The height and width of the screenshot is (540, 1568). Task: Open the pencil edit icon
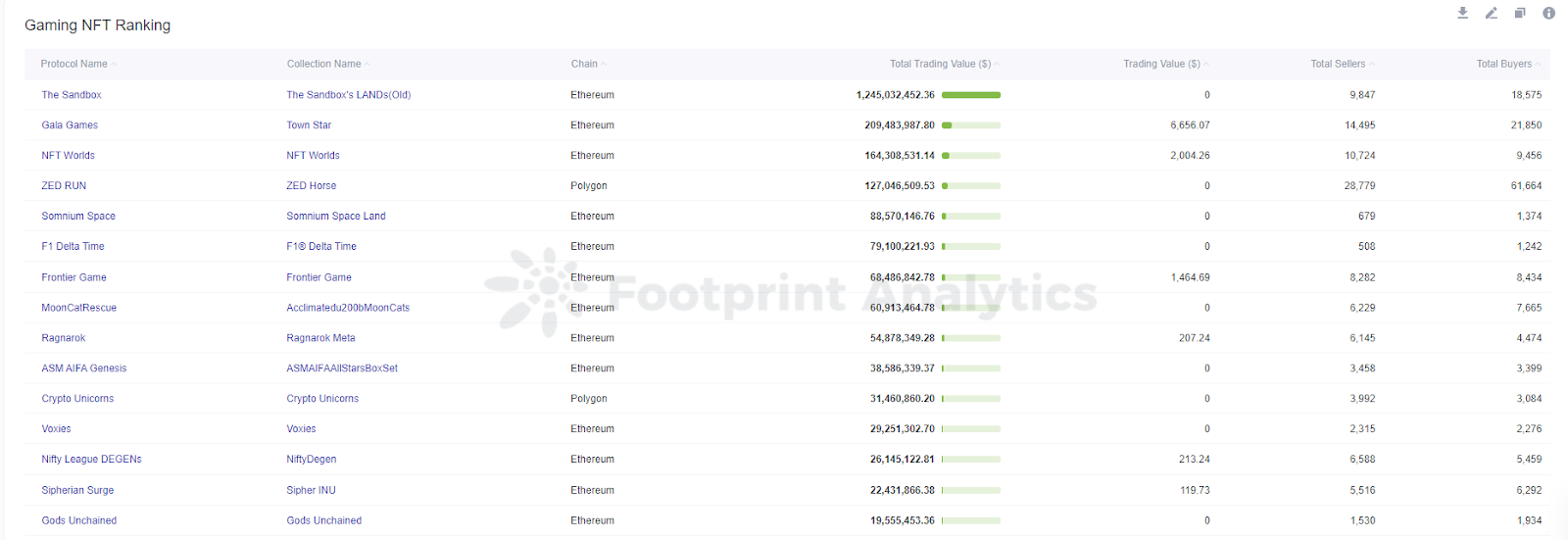[1491, 13]
